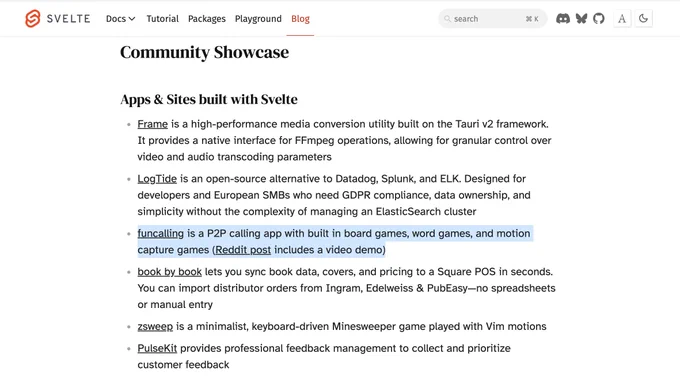
Task: Click text 'includes a video demo)'
Action: pos(330,250)
